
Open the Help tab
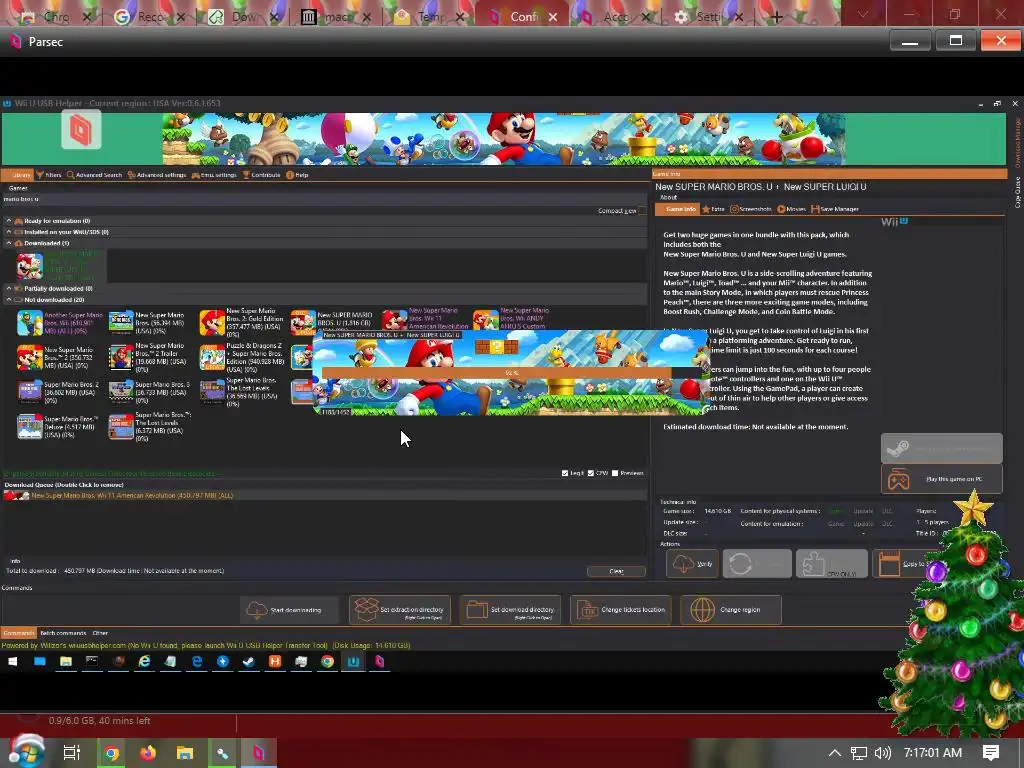pos(297,175)
